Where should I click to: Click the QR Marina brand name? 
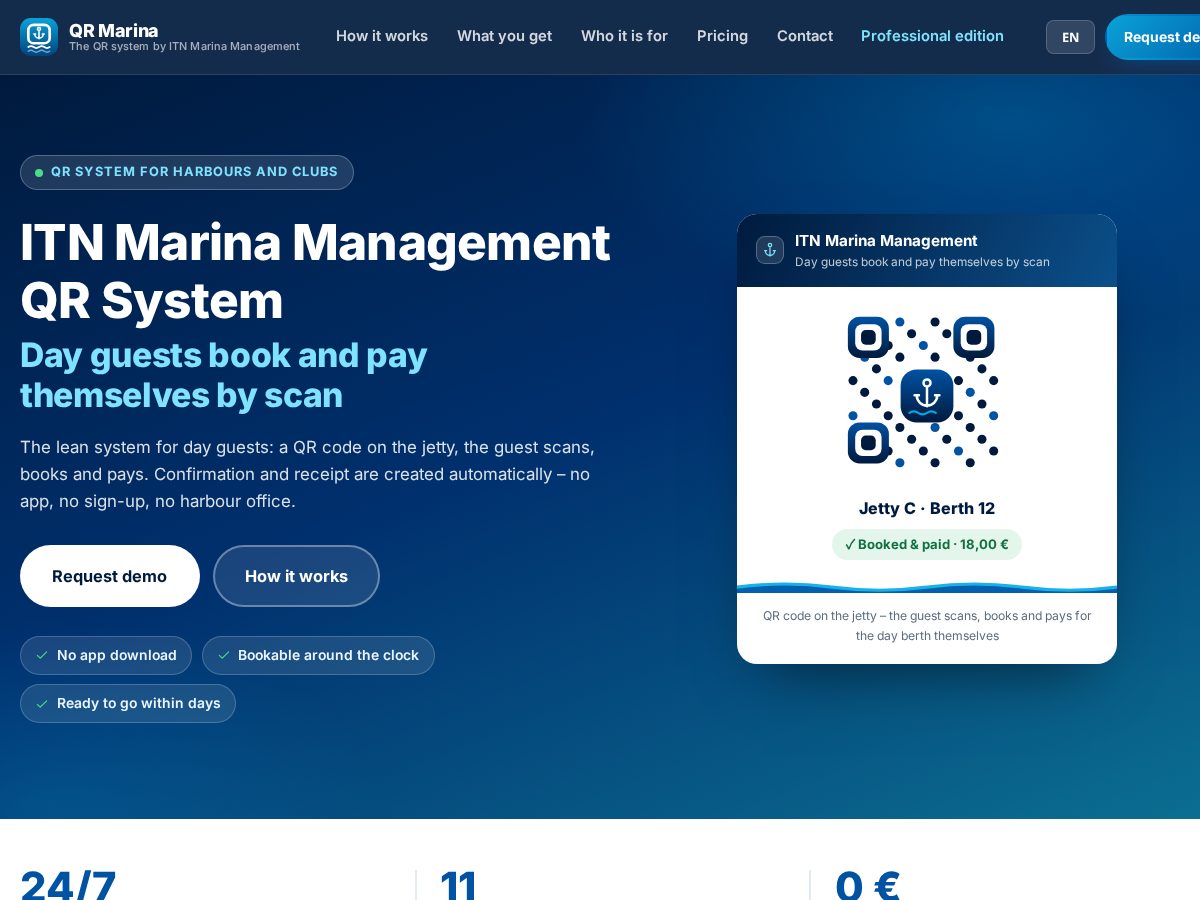[x=113, y=30]
